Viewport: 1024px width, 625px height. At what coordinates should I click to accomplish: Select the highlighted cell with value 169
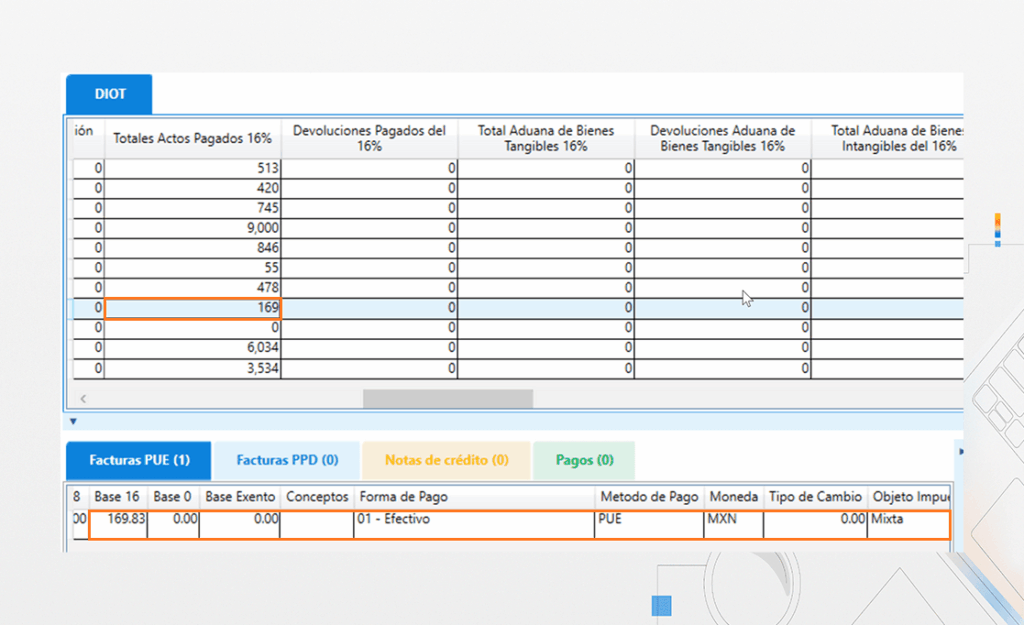point(193,308)
